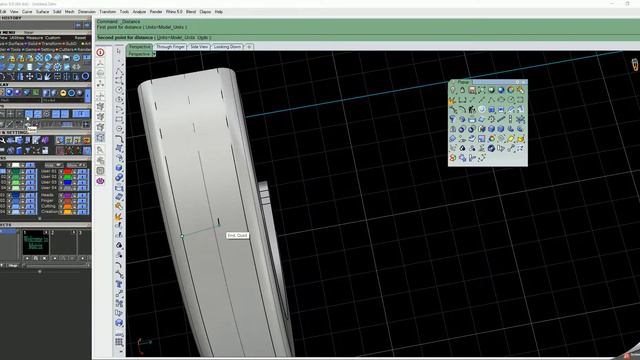The height and width of the screenshot is (360, 640).
Task: Click the lock icon in popup toolbar
Action: click(462, 90)
